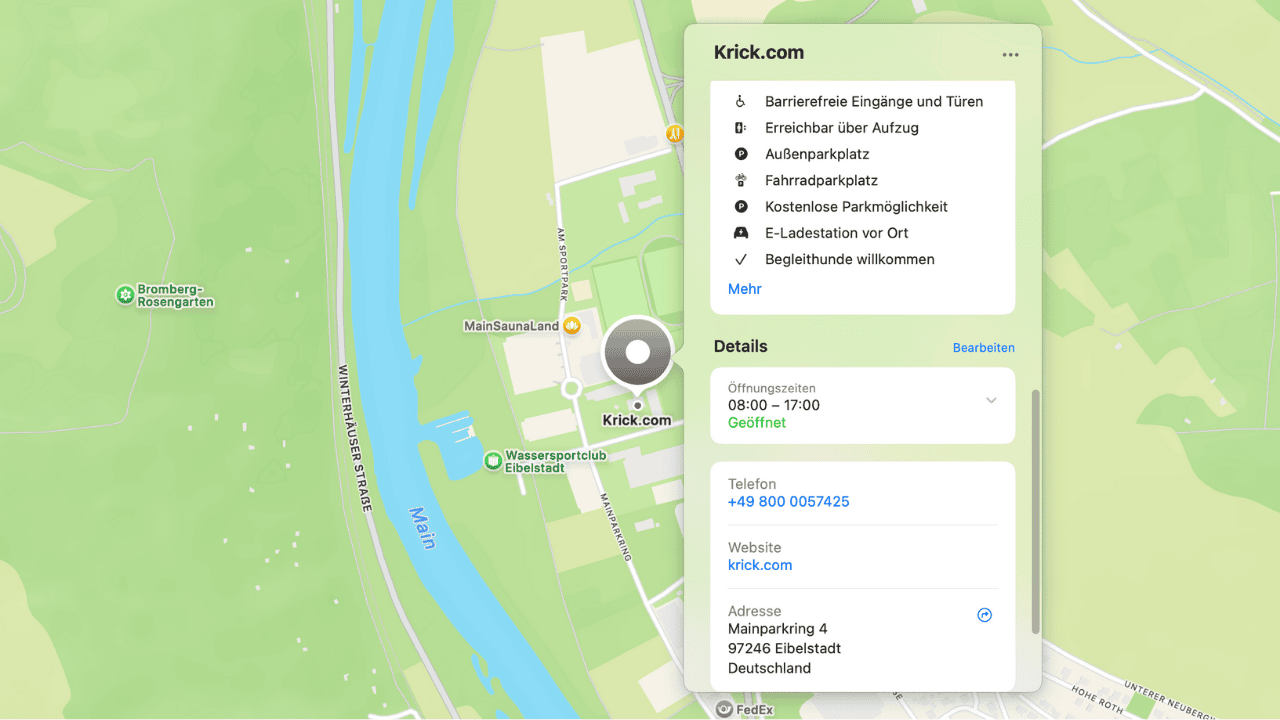Click the wheelchair accessible entrance icon

tap(741, 102)
